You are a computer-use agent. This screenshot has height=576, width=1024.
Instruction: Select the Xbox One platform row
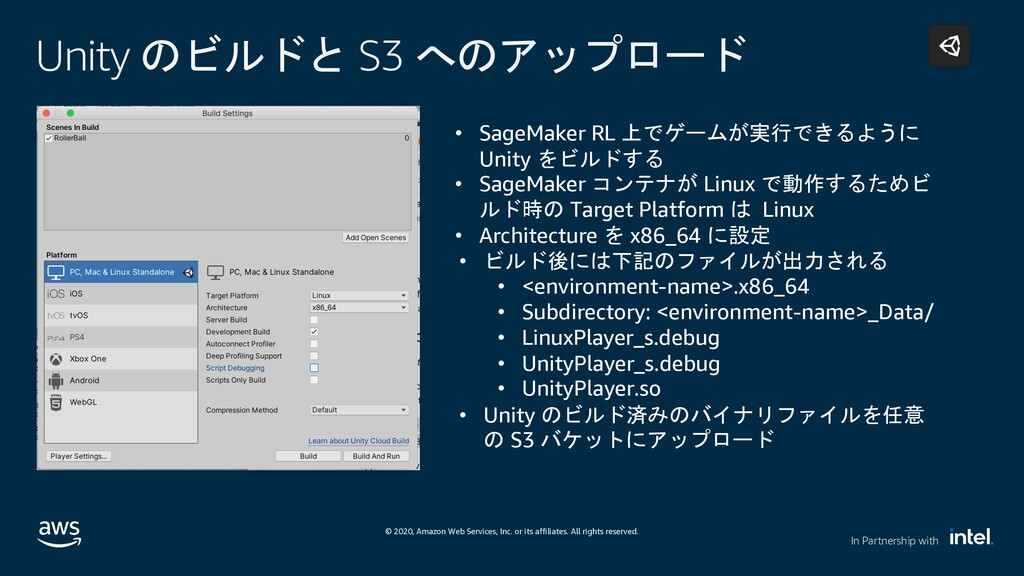click(x=121, y=359)
